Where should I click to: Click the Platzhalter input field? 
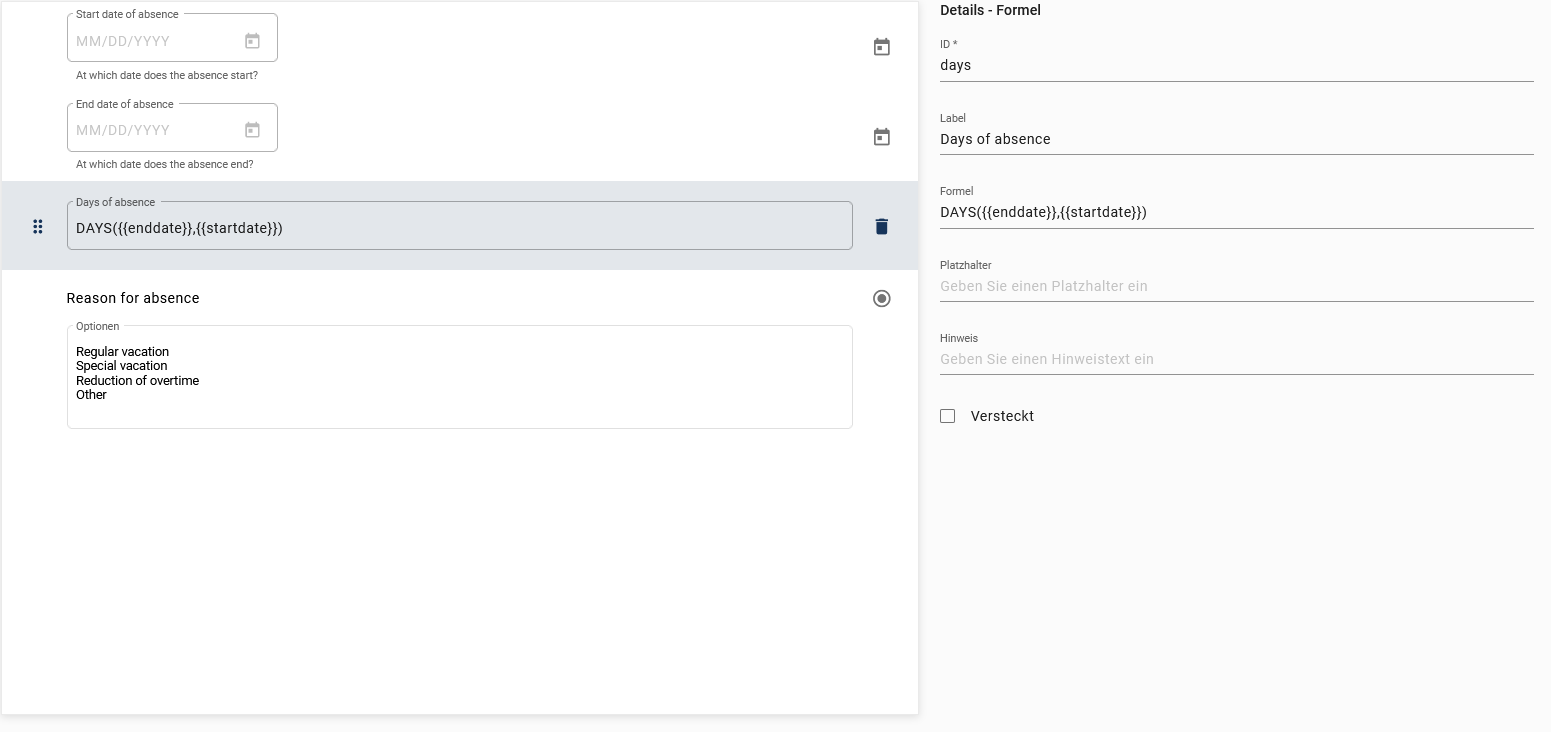(x=1237, y=286)
